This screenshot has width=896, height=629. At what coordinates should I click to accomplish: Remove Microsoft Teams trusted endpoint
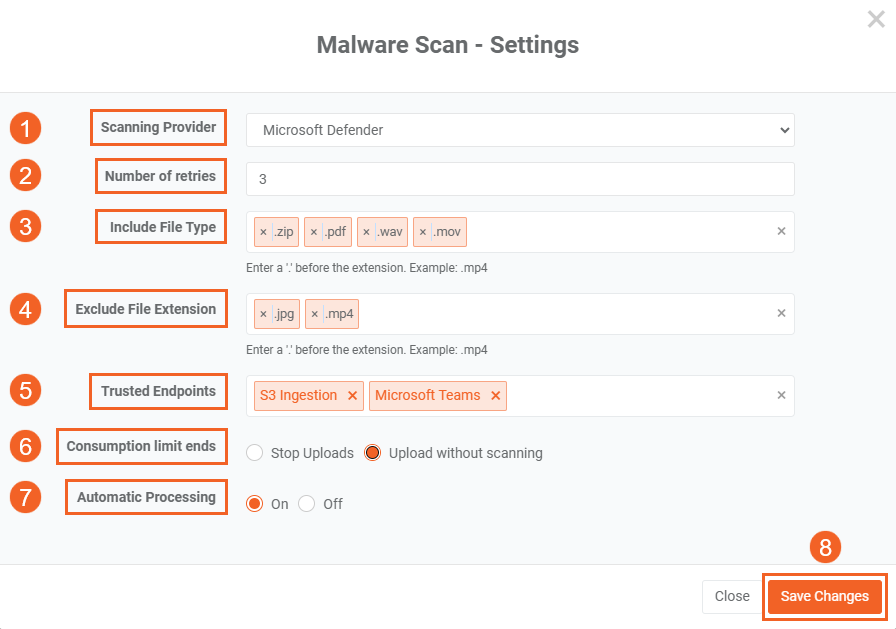(495, 396)
